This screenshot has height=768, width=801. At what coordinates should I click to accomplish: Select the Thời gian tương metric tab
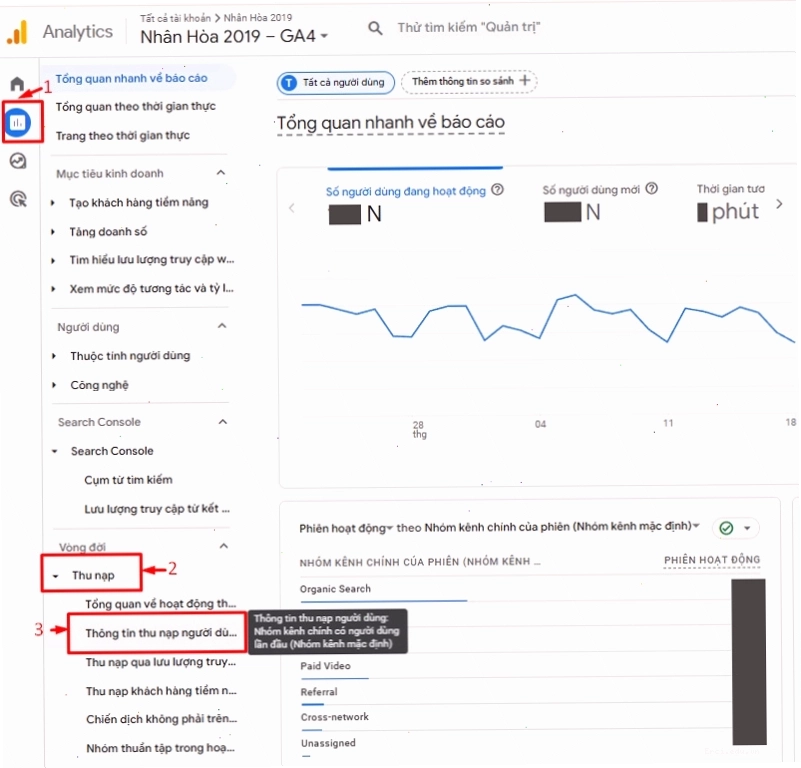click(731, 203)
